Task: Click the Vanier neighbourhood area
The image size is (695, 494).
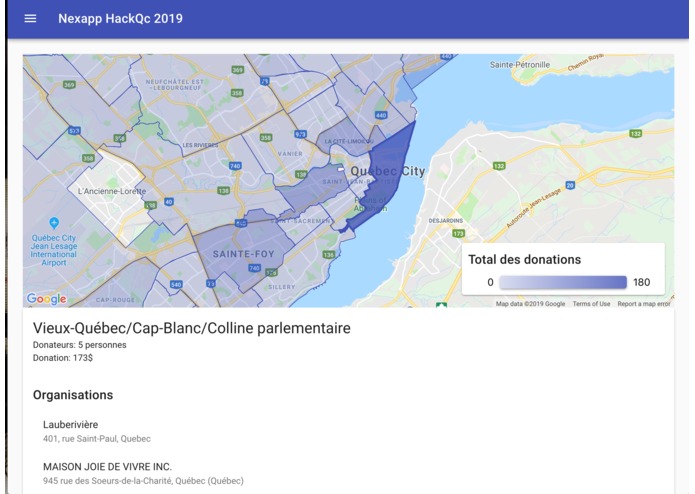Action: coord(290,154)
